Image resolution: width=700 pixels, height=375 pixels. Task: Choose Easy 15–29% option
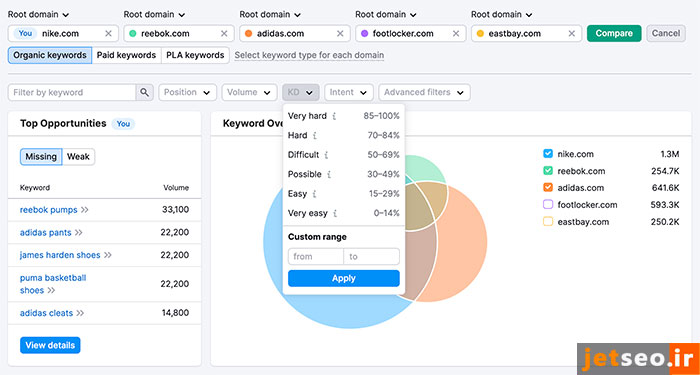344,194
